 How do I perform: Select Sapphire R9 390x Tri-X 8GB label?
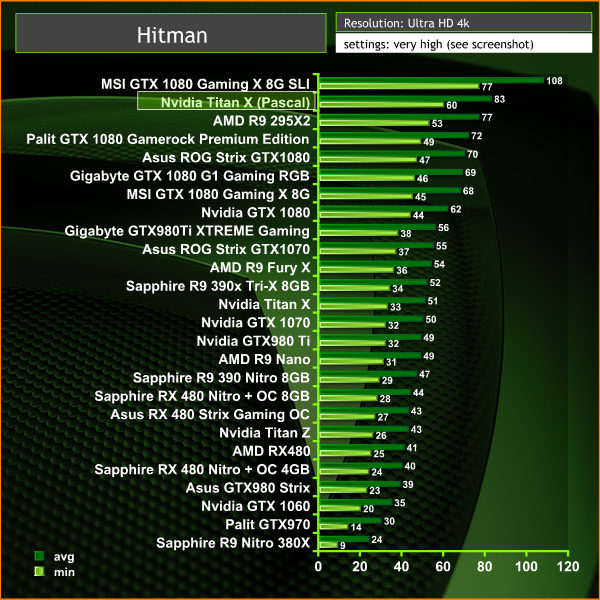pos(218,286)
